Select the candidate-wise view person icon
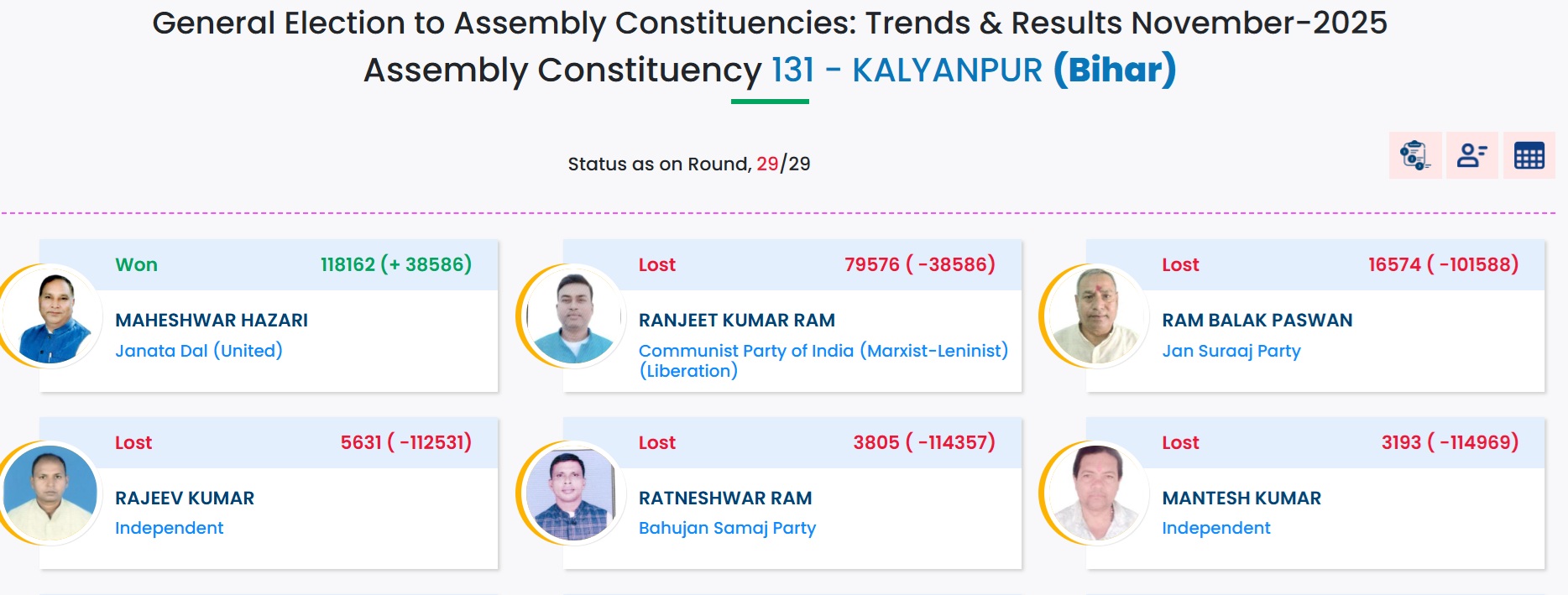 coord(1471,155)
